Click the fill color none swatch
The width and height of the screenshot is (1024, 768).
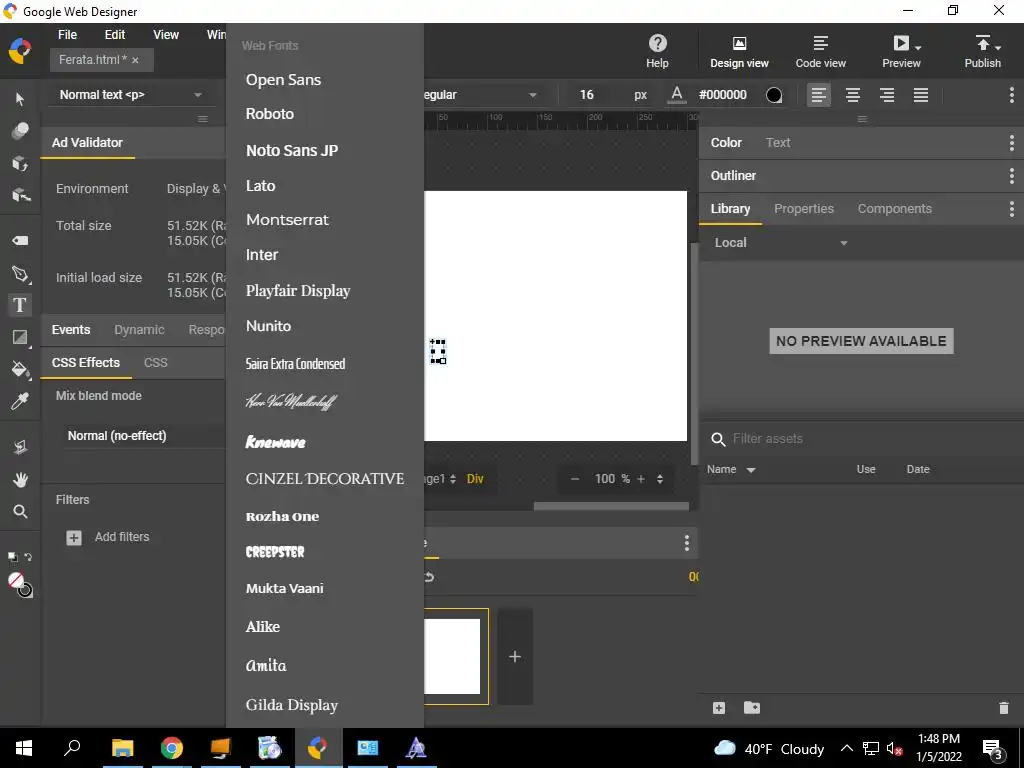(16, 581)
